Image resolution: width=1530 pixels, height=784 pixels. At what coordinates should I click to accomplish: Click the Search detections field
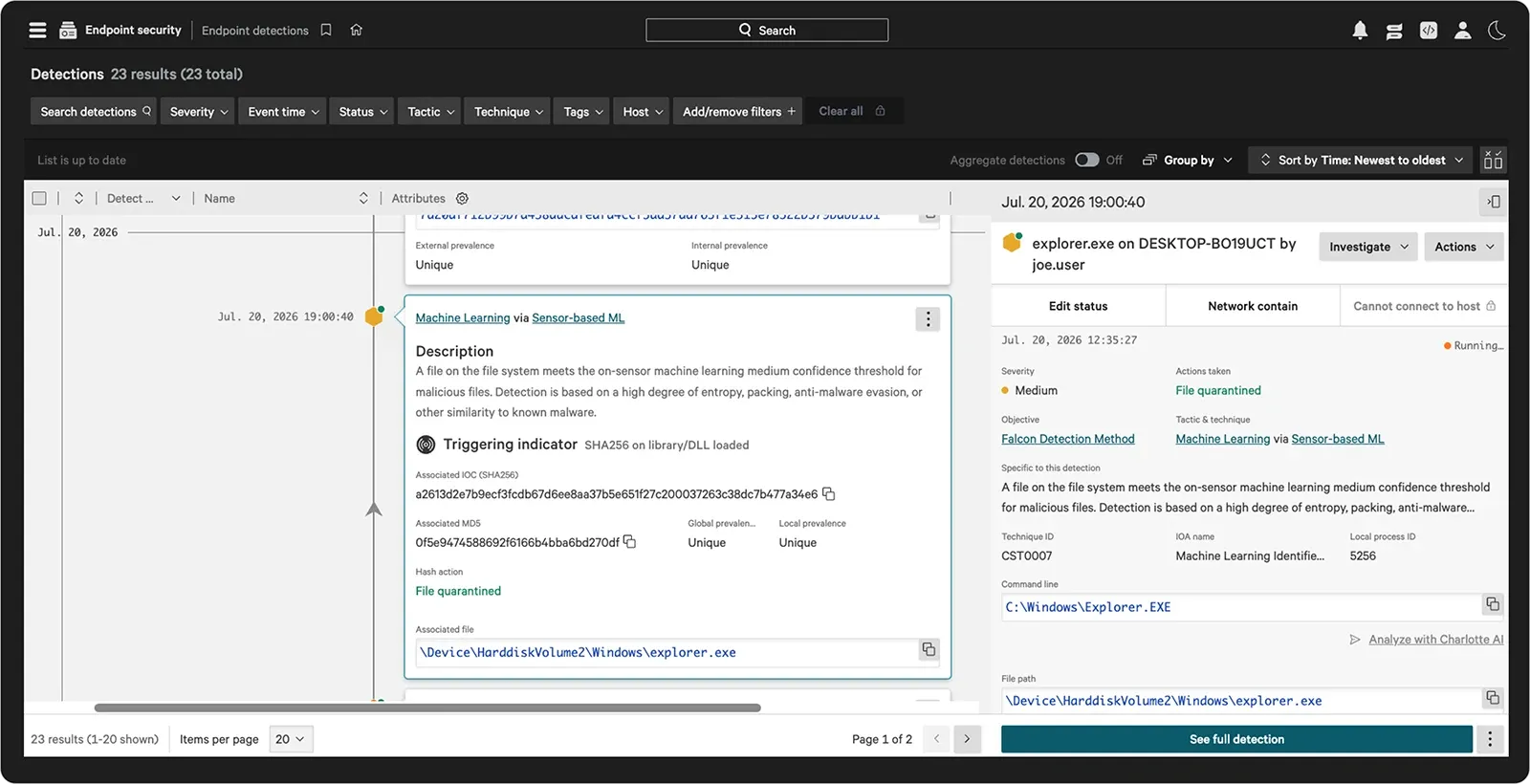(94, 112)
